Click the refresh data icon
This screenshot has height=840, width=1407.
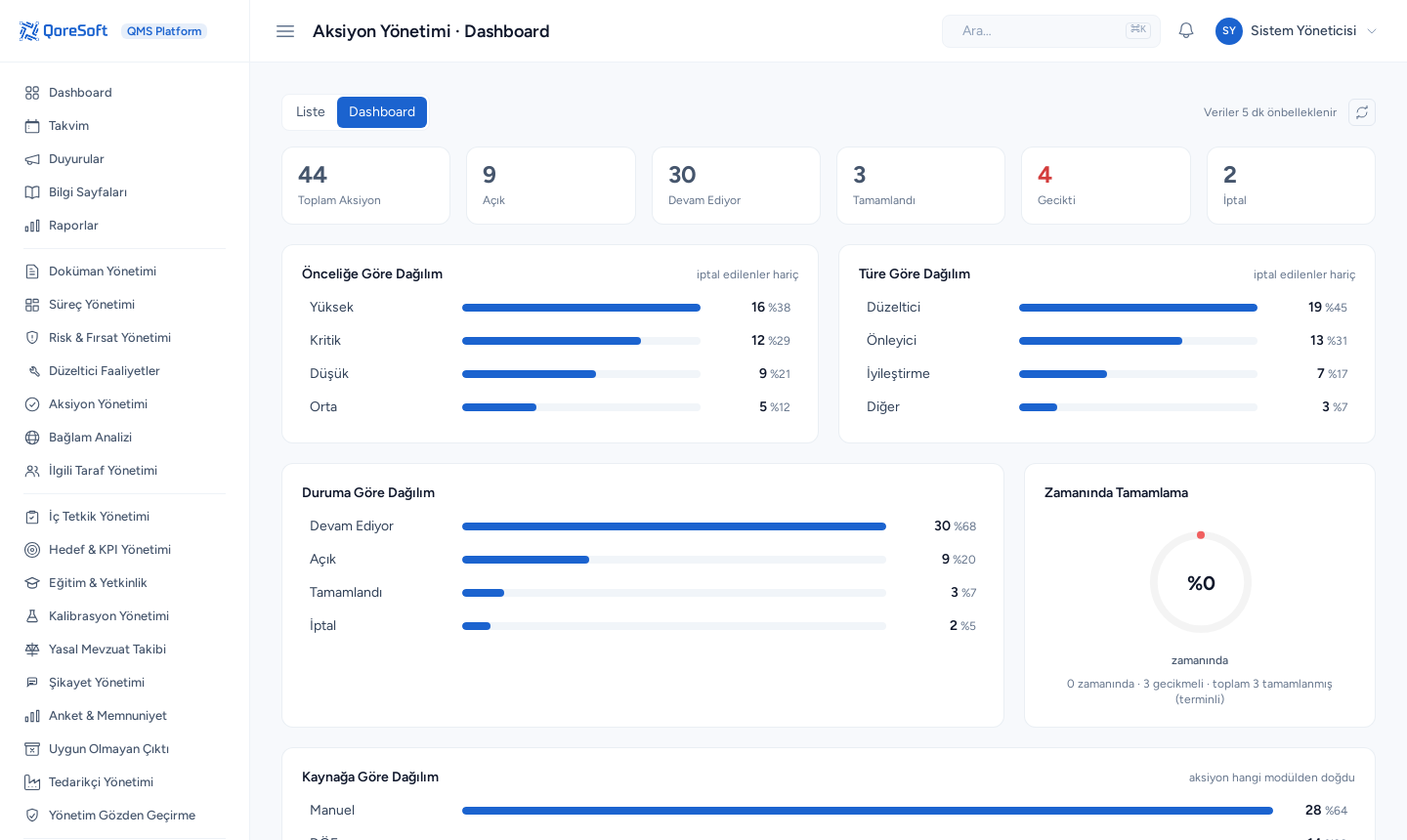(1362, 112)
